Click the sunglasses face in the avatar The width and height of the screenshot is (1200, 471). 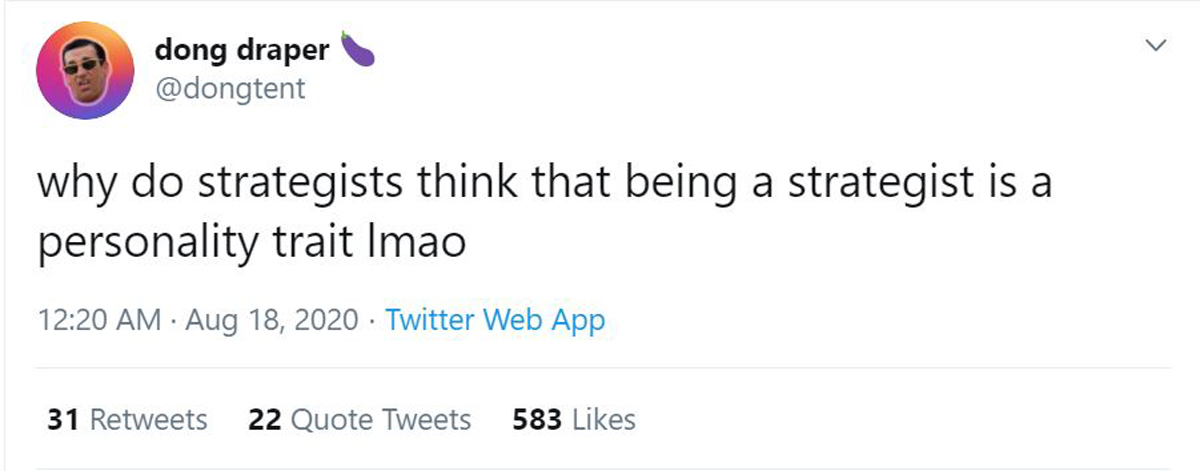coord(85,68)
